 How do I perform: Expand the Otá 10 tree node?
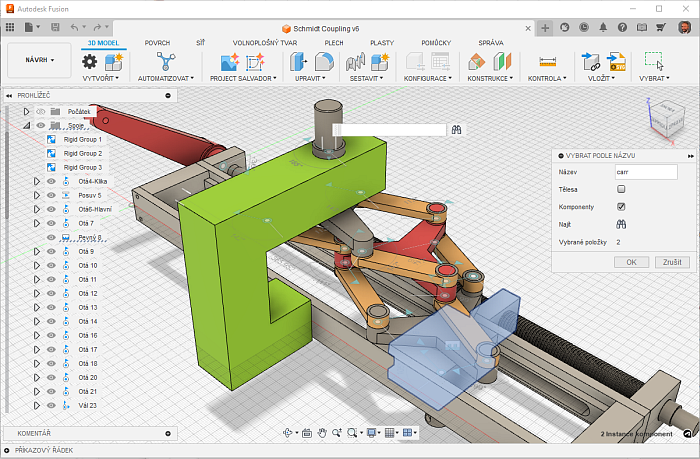click(37, 266)
